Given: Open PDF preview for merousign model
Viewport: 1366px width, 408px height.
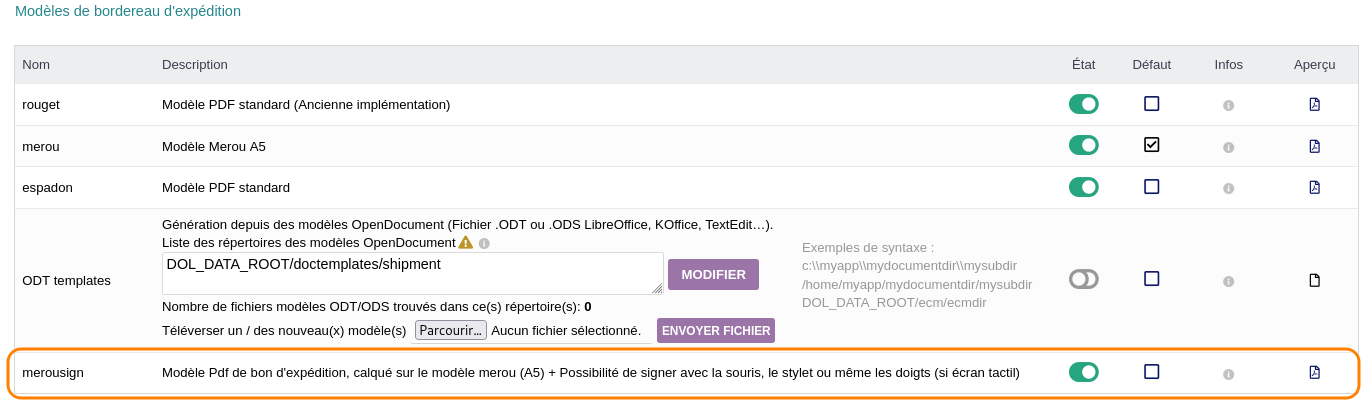Looking at the screenshot, I should point(1314,372).
